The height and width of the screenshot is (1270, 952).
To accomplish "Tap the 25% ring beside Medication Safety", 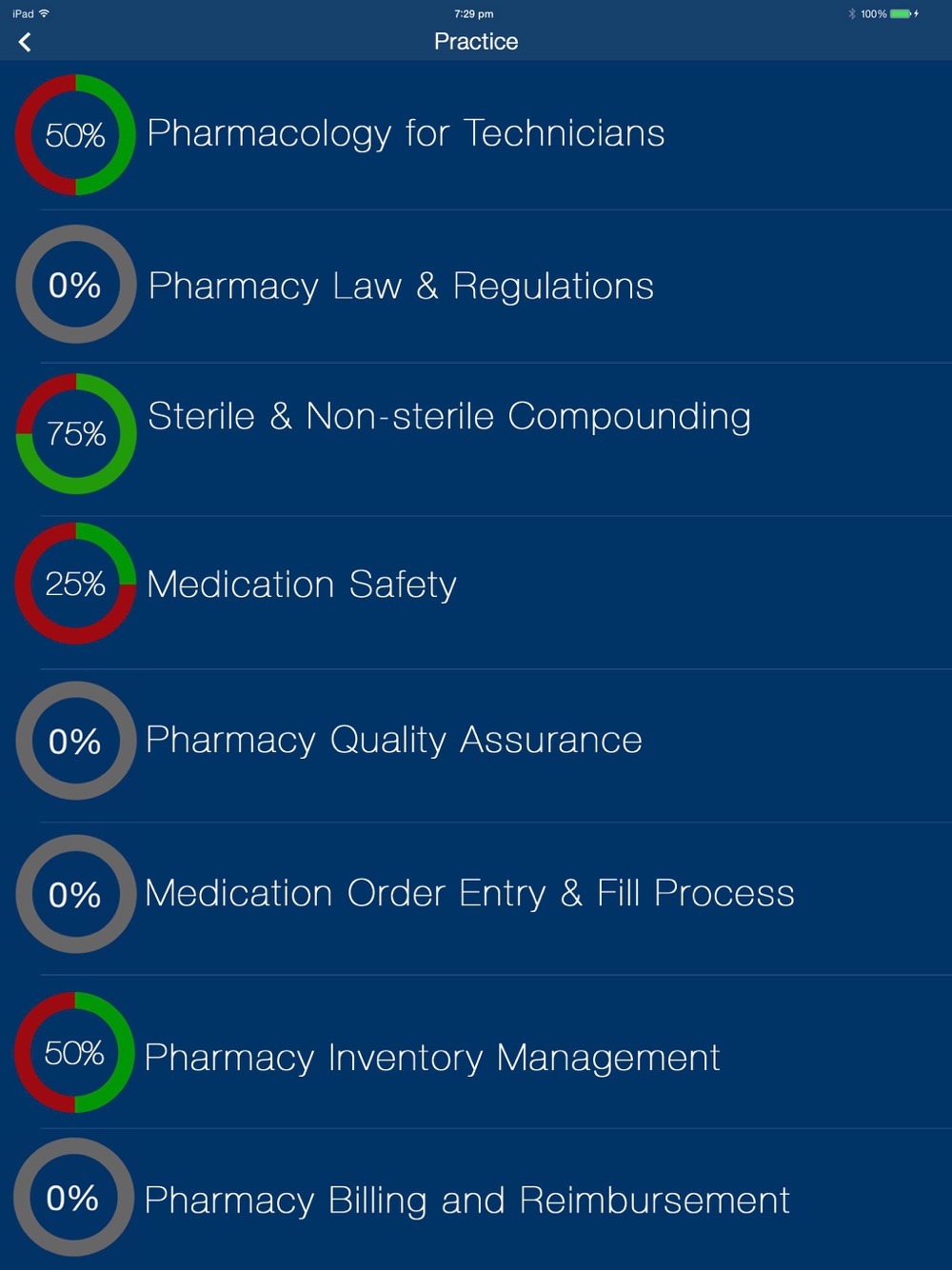I will click(x=75, y=584).
